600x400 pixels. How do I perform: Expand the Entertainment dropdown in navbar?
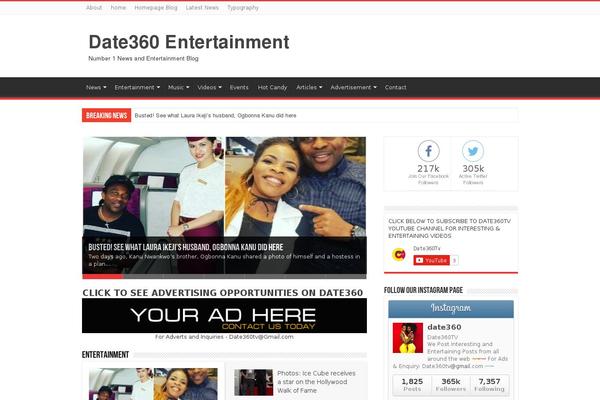[137, 87]
